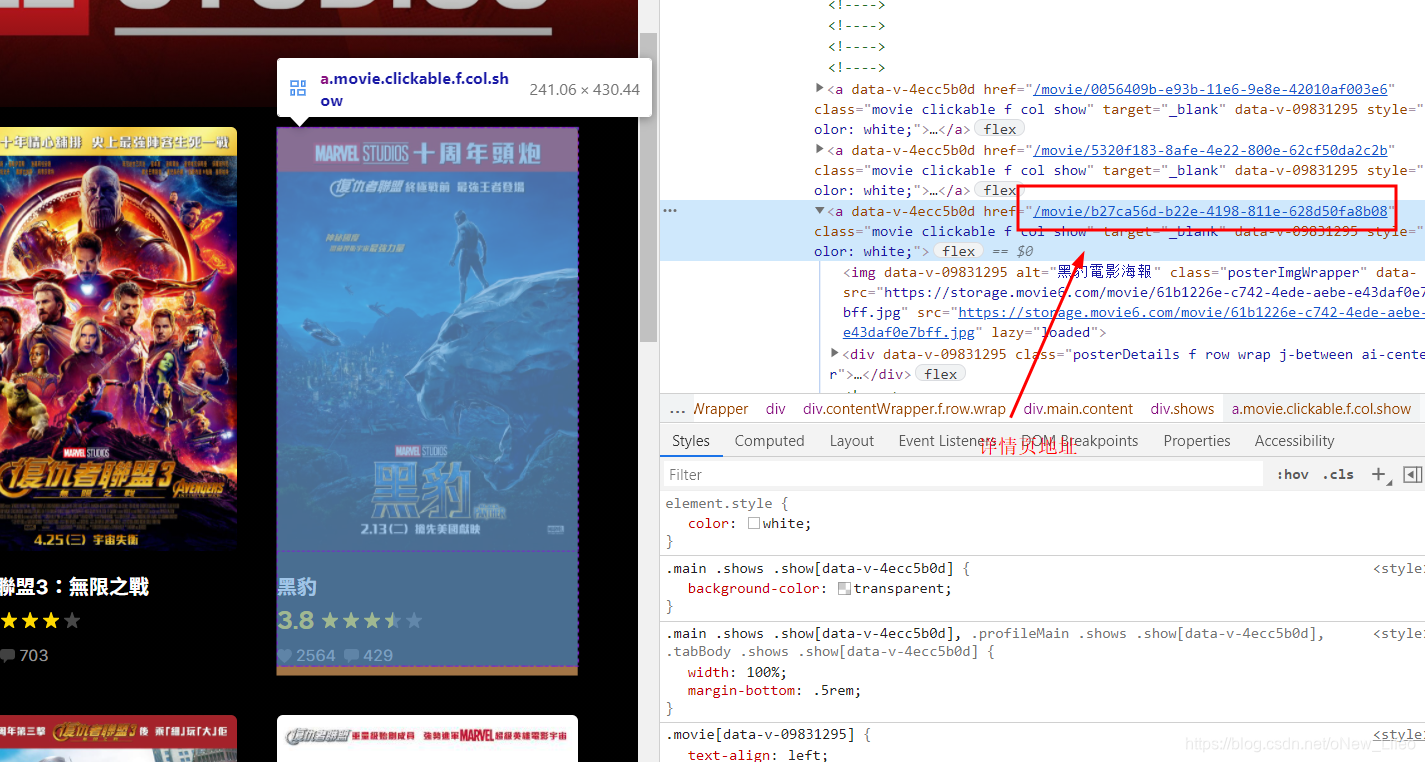Toggle flex badge on the 5320f183 anchor
Screen dimensions: 1425x762
point(999,190)
